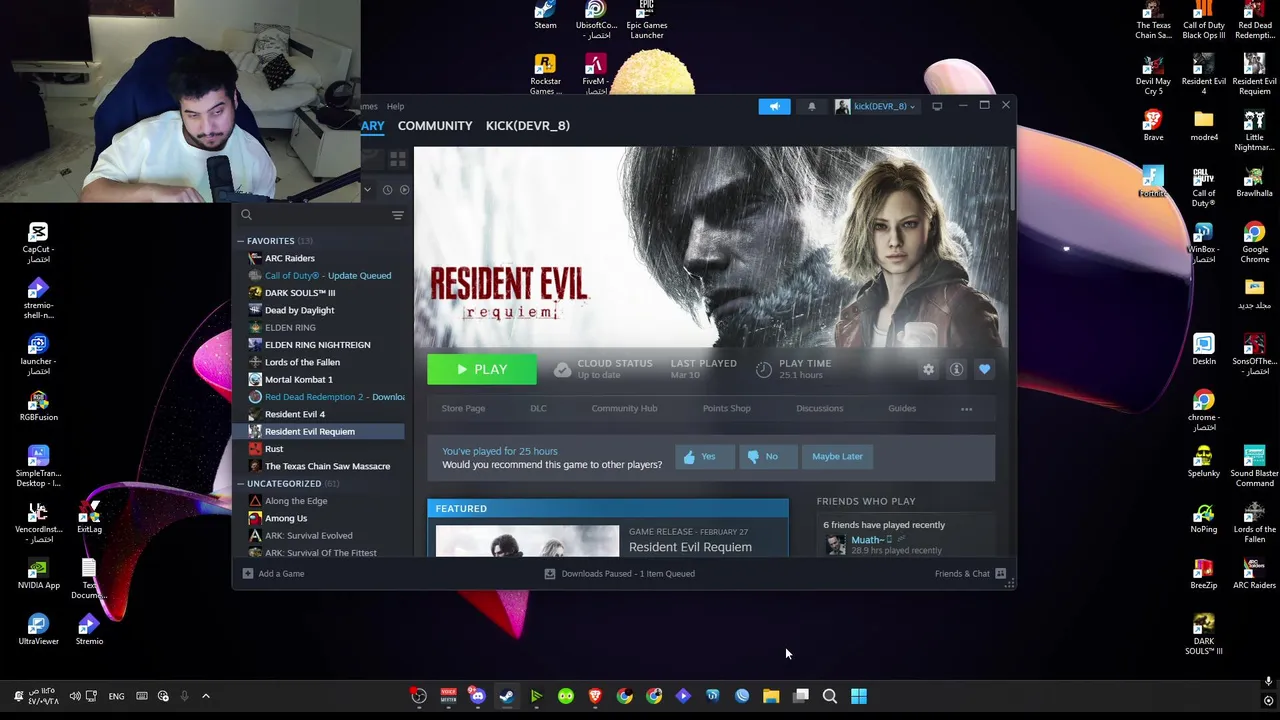Open more game links ellipsis

click(x=966, y=409)
